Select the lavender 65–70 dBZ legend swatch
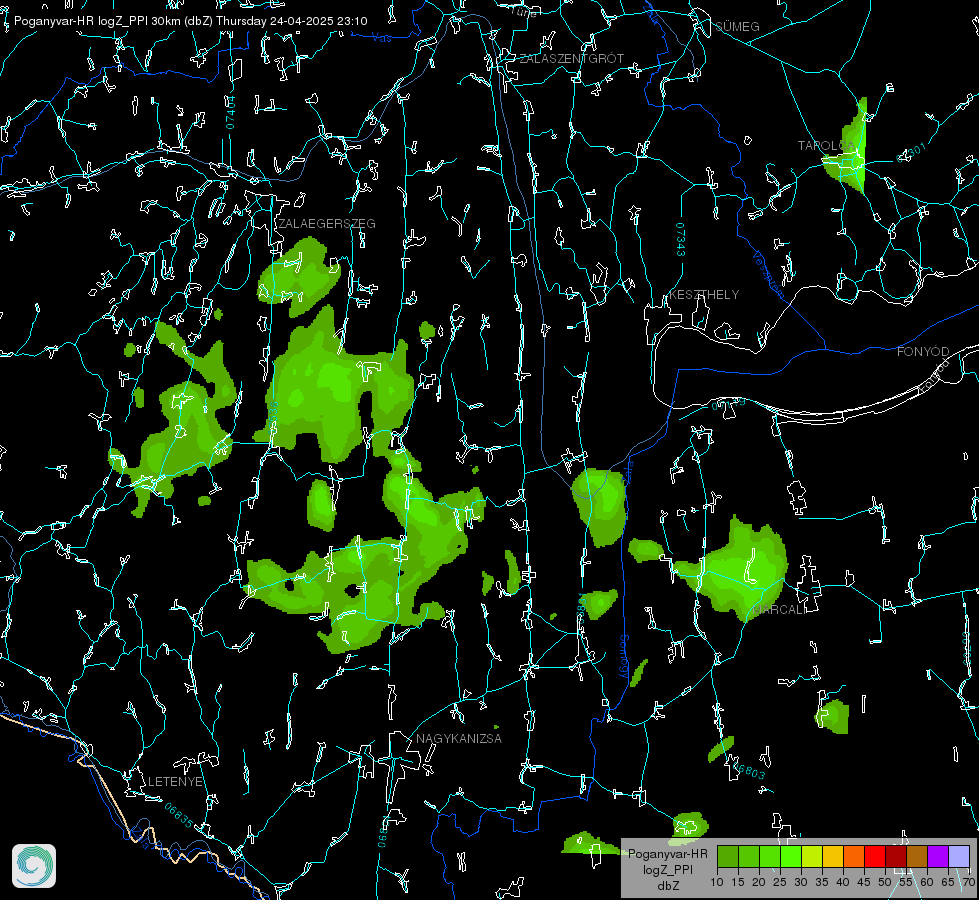979x900 pixels. (959, 856)
